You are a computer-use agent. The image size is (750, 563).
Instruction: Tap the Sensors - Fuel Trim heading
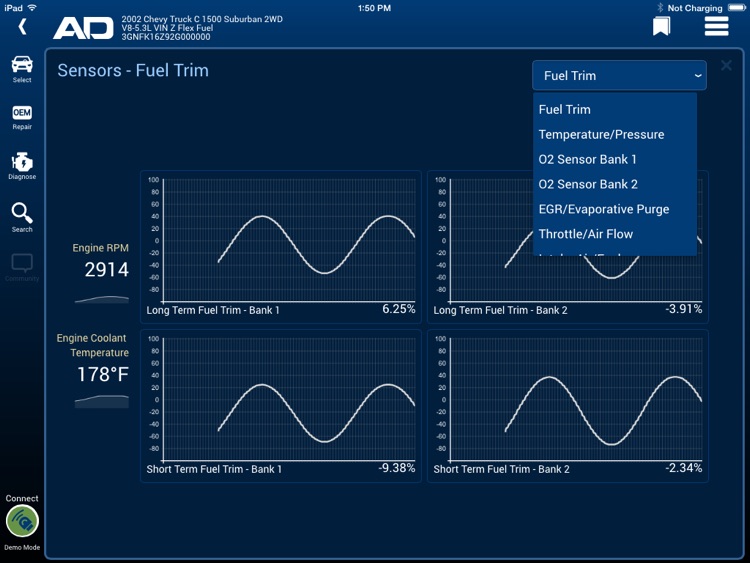click(133, 71)
